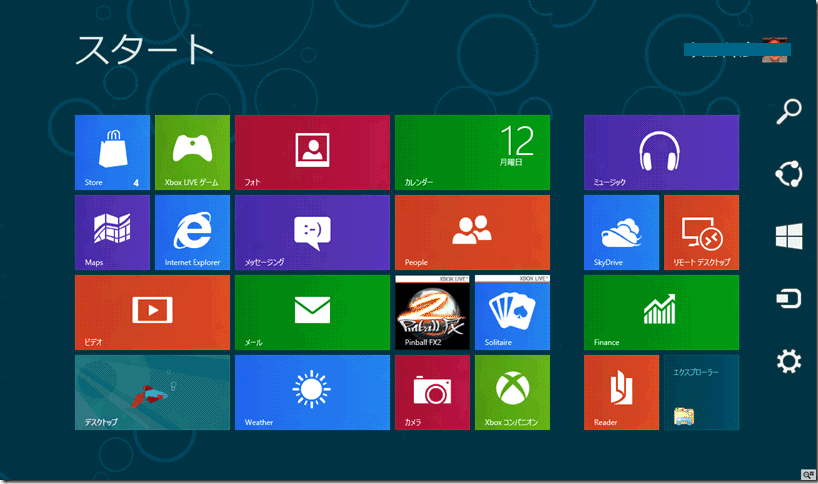Open the Weather tile

coord(312,393)
